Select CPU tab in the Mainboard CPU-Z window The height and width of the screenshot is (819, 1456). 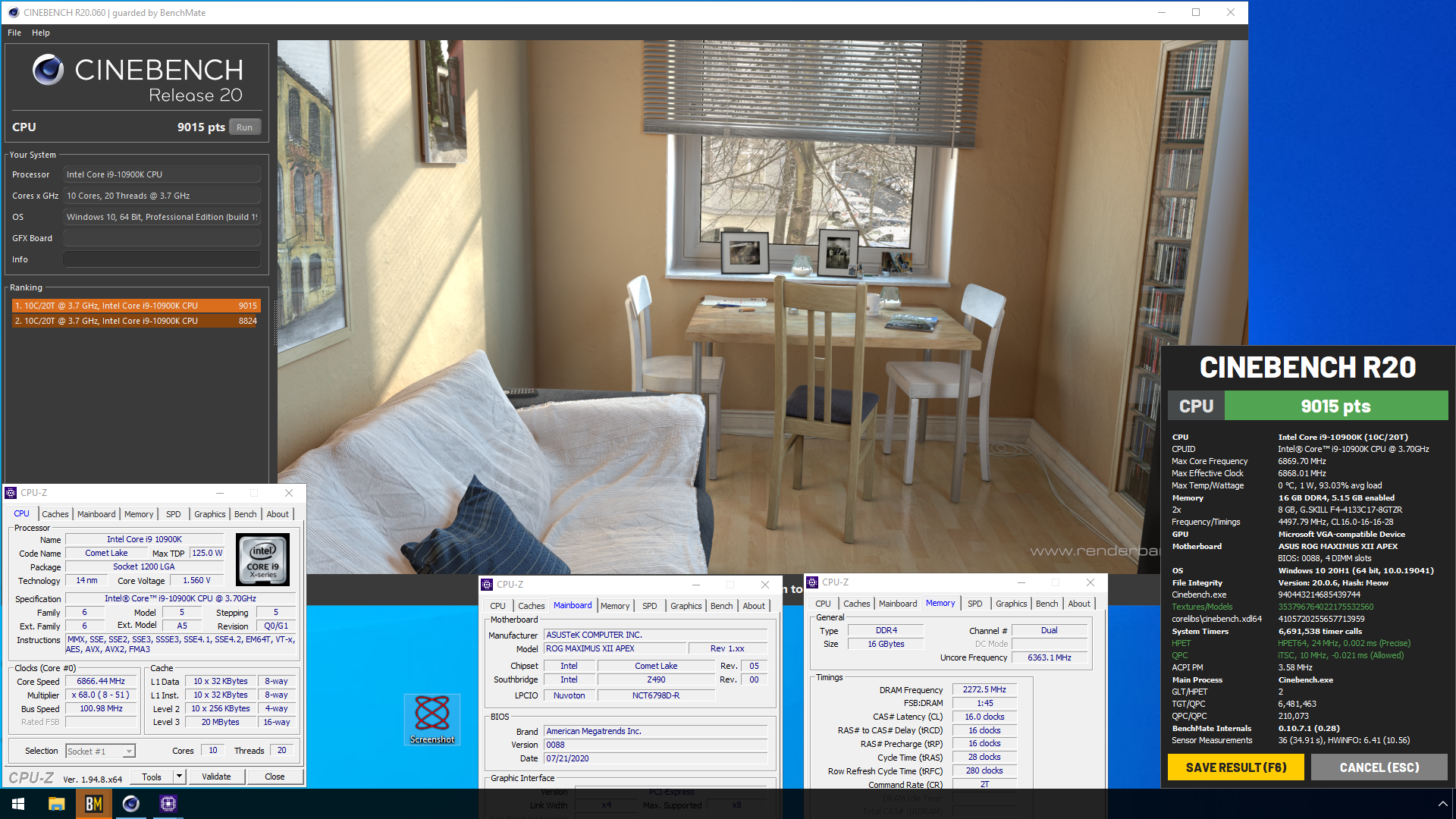497,606
